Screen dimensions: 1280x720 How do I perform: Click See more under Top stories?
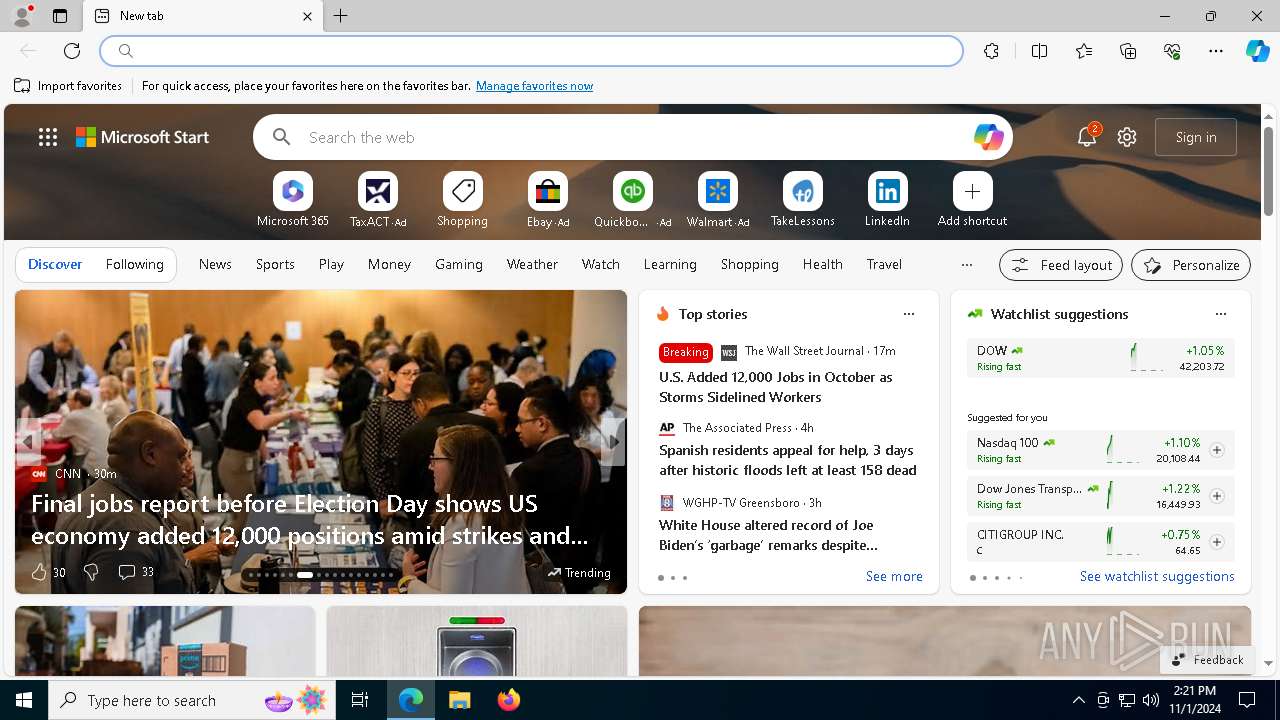pos(894,577)
